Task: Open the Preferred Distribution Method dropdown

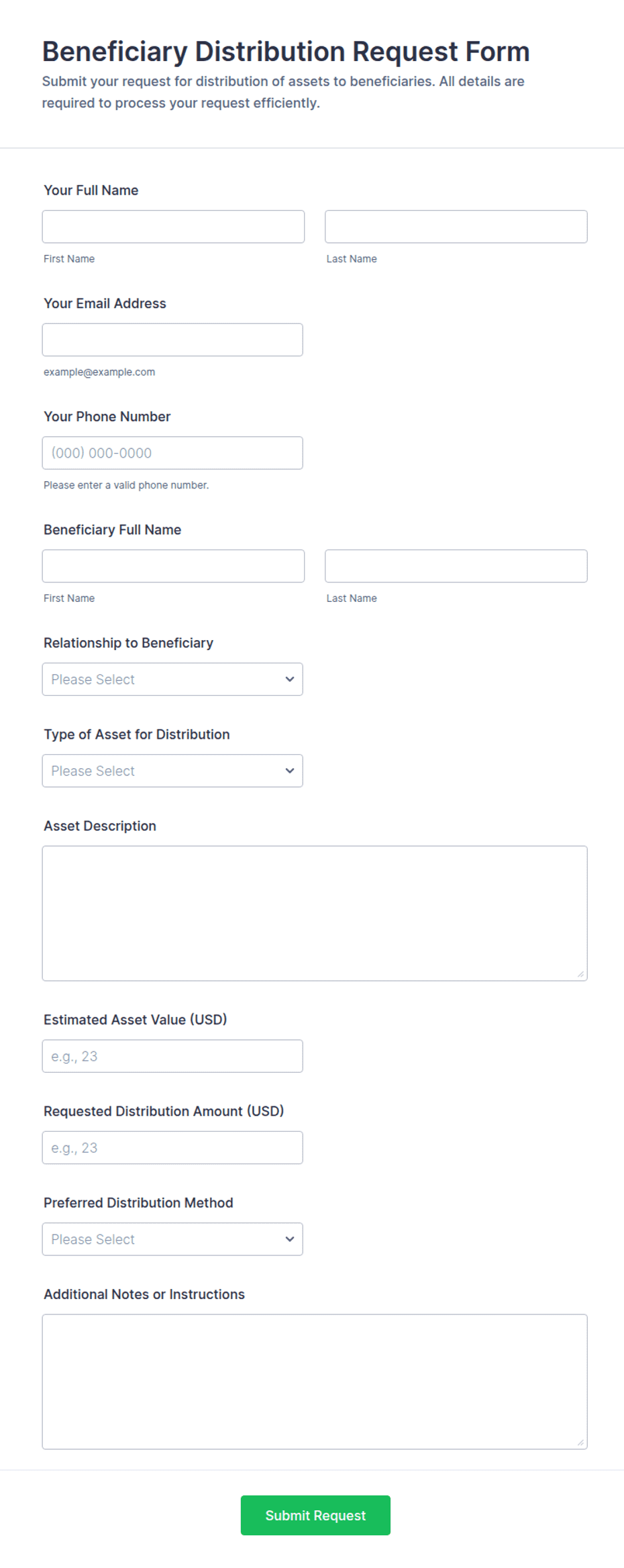Action: point(172,1239)
